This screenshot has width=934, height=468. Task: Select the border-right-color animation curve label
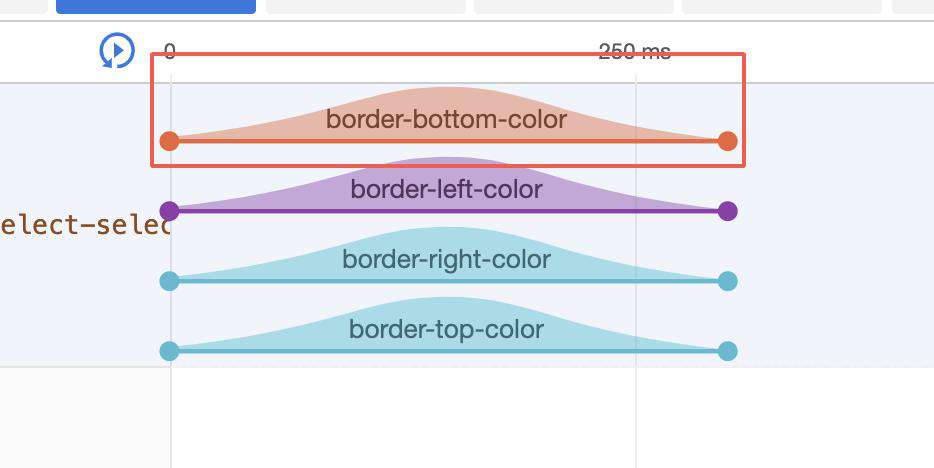(x=446, y=260)
